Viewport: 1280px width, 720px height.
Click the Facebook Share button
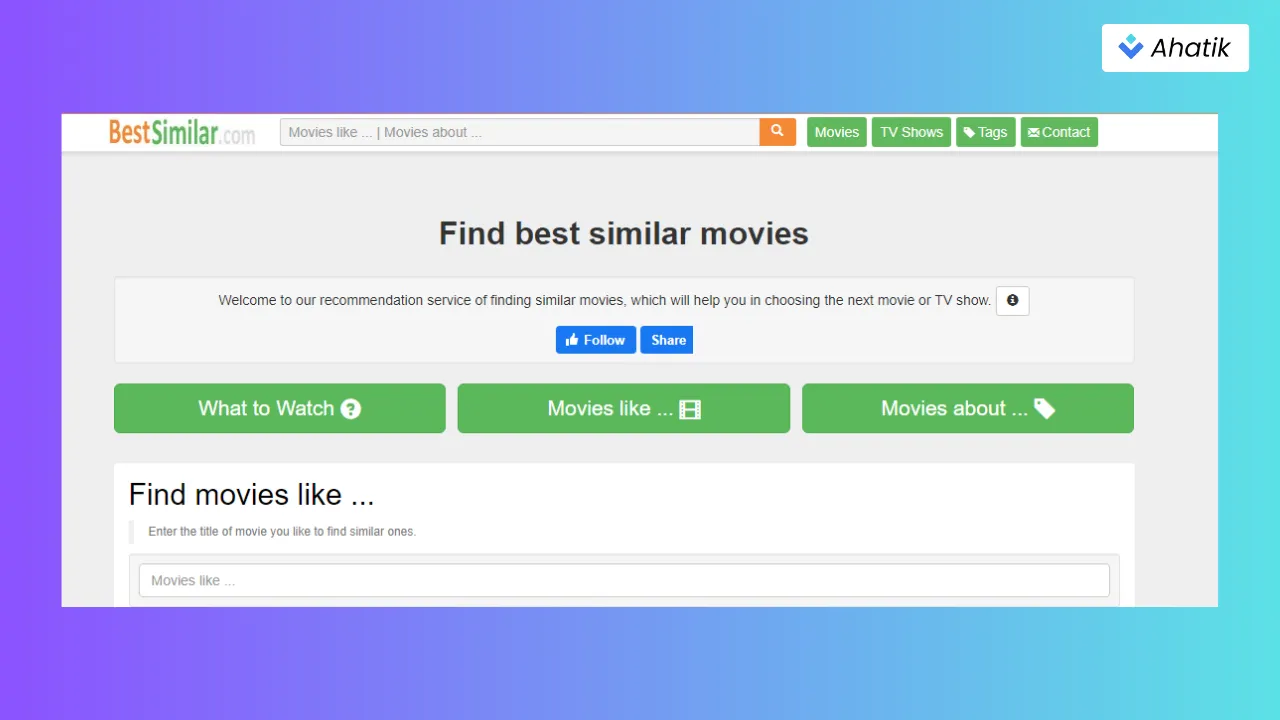tap(667, 340)
